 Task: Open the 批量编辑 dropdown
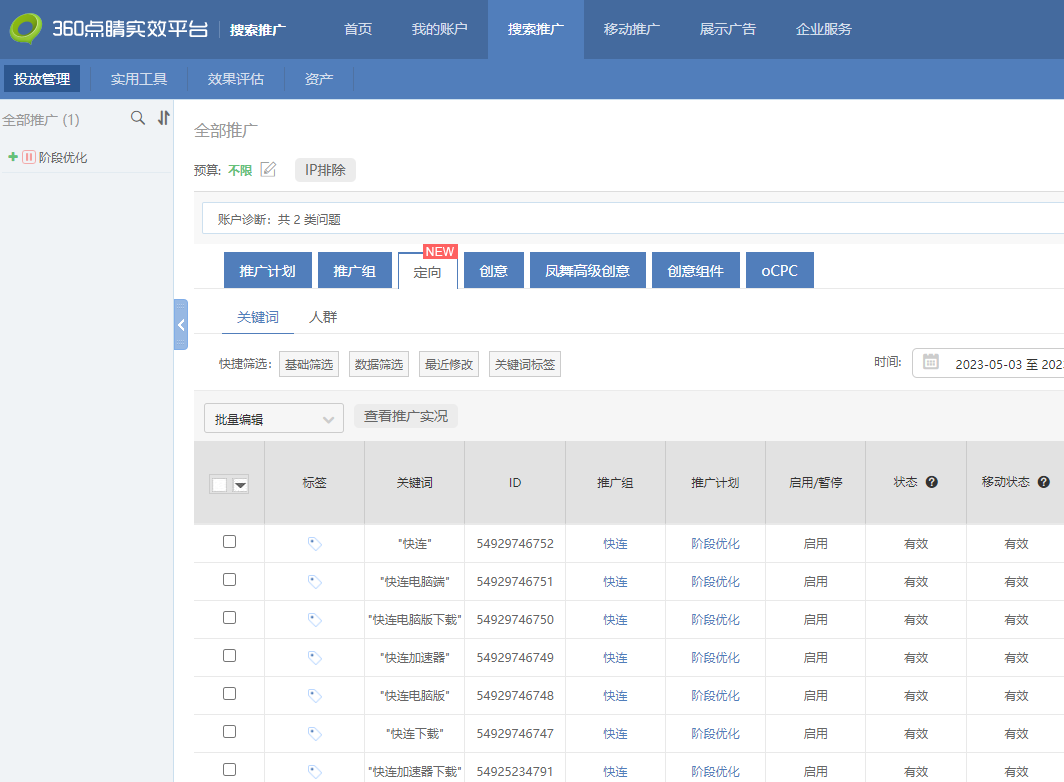point(273,419)
